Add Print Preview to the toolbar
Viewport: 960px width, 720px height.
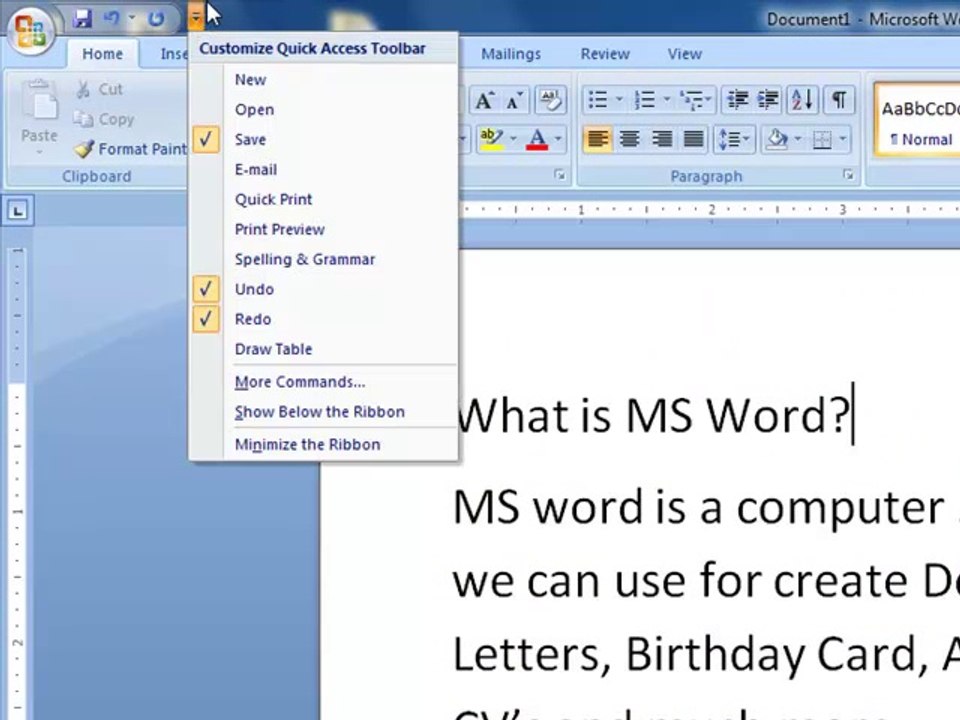click(323, 230)
